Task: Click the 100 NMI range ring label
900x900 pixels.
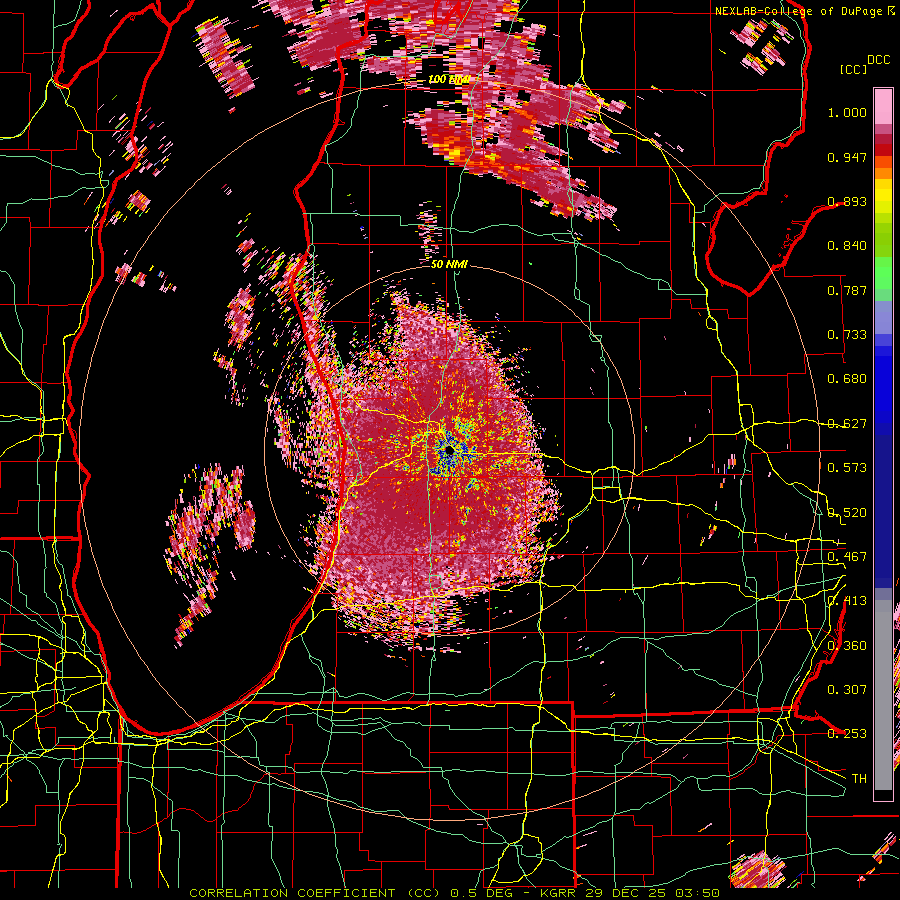Action: coord(449,79)
